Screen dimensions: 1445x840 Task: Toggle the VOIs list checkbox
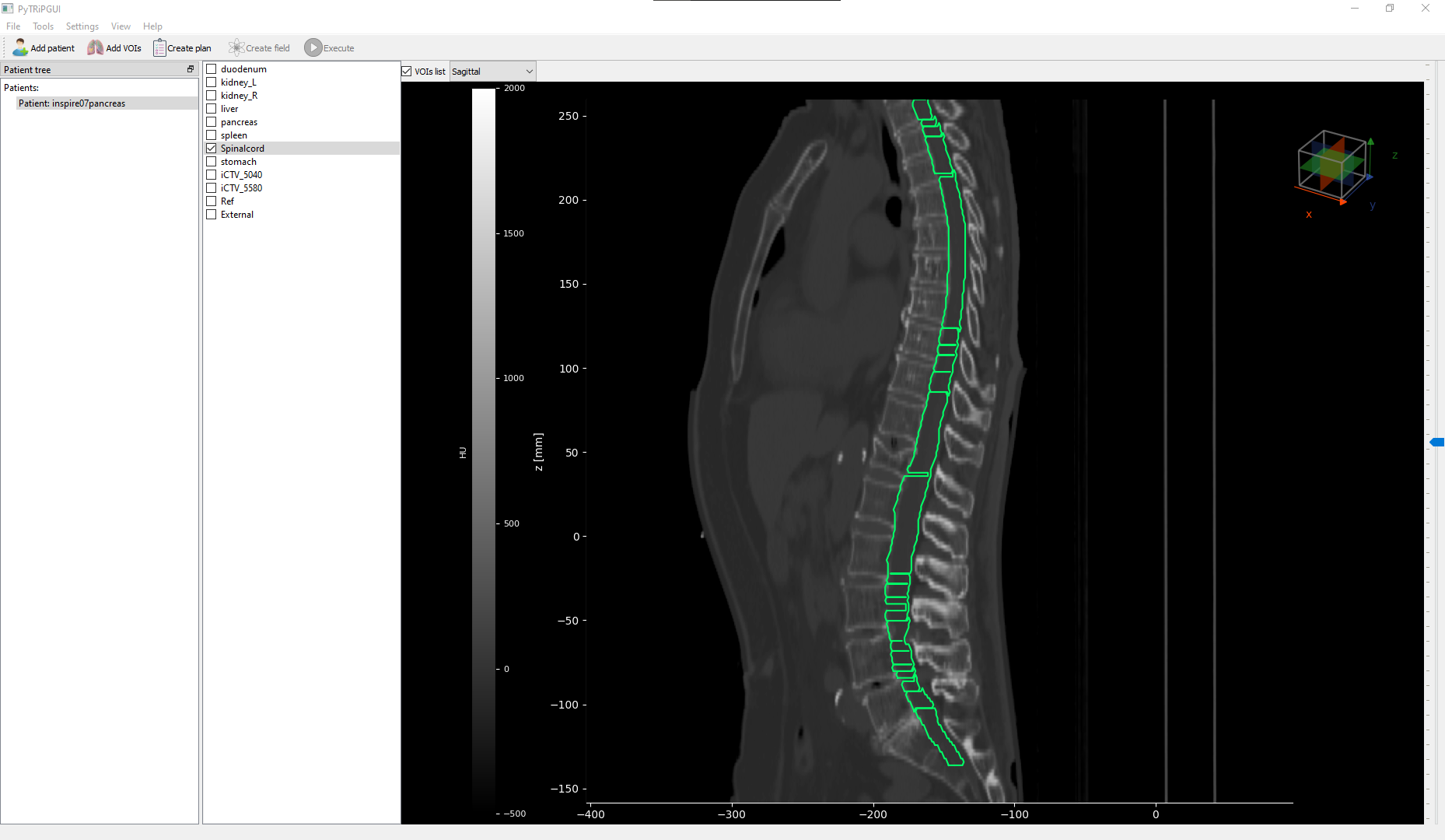[407, 71]
